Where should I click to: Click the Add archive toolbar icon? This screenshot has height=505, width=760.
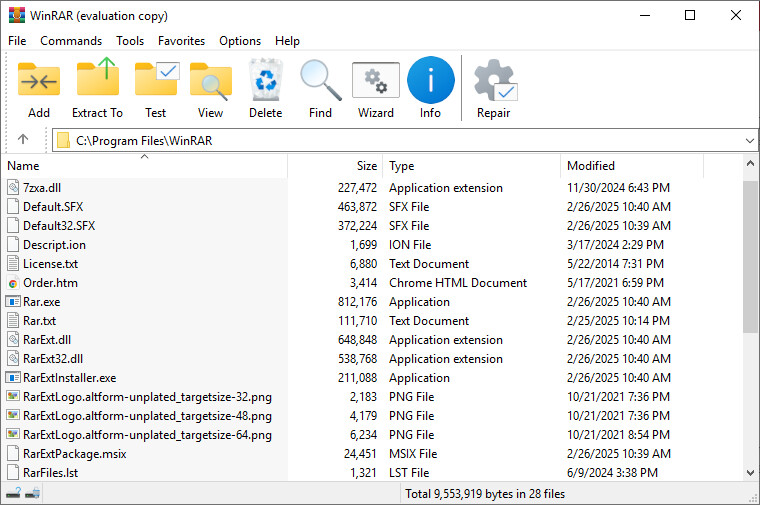click(39, 82)
